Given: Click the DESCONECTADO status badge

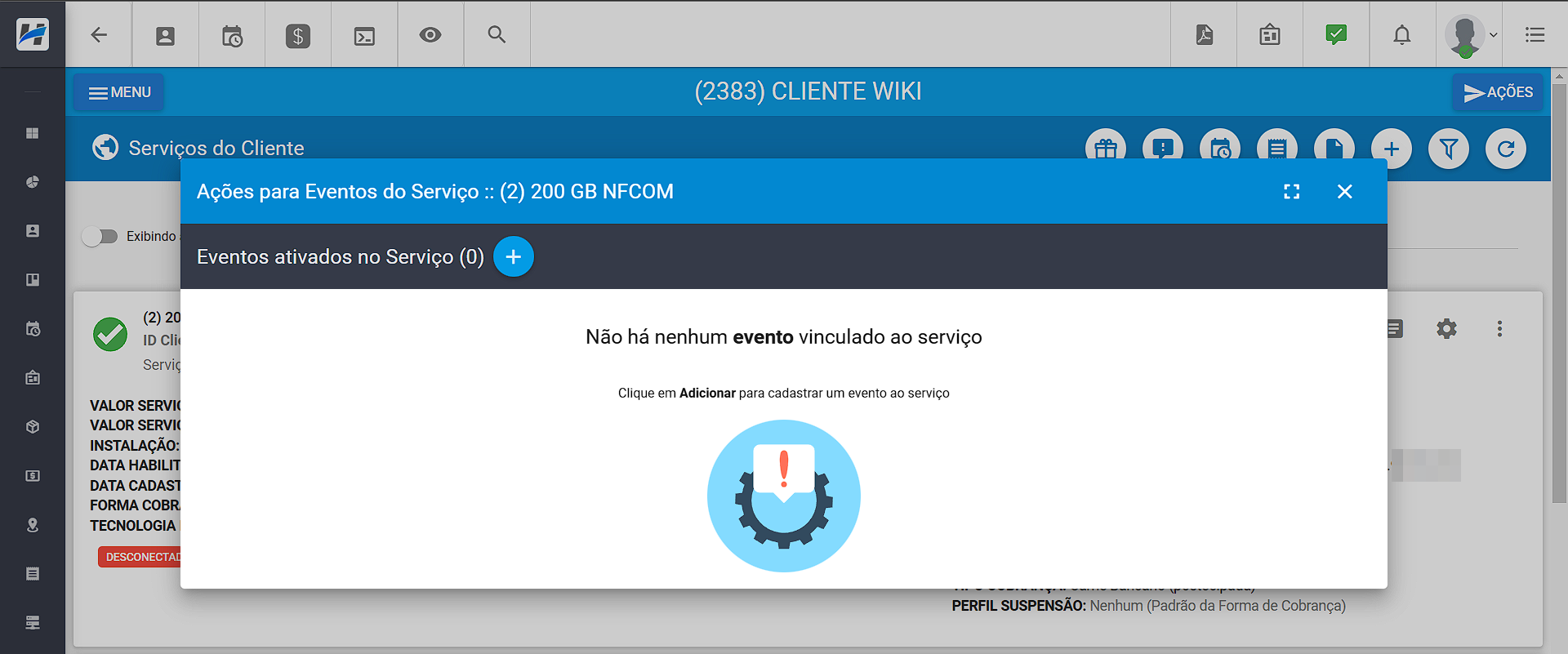Looking at the screenshot, I should [140, 557].
